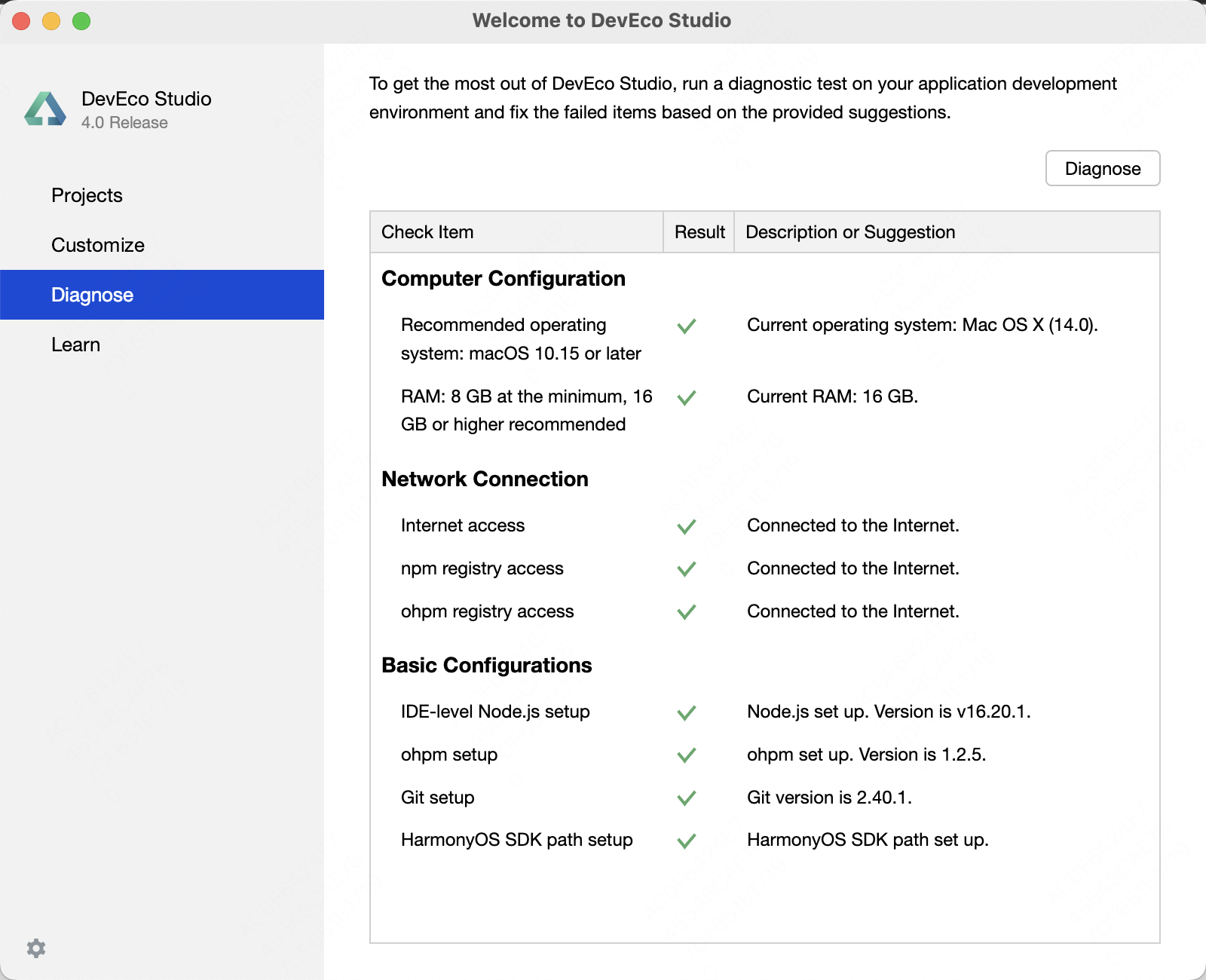
Task: Click the 'npm registry access' check item
Action: [482, 568]
